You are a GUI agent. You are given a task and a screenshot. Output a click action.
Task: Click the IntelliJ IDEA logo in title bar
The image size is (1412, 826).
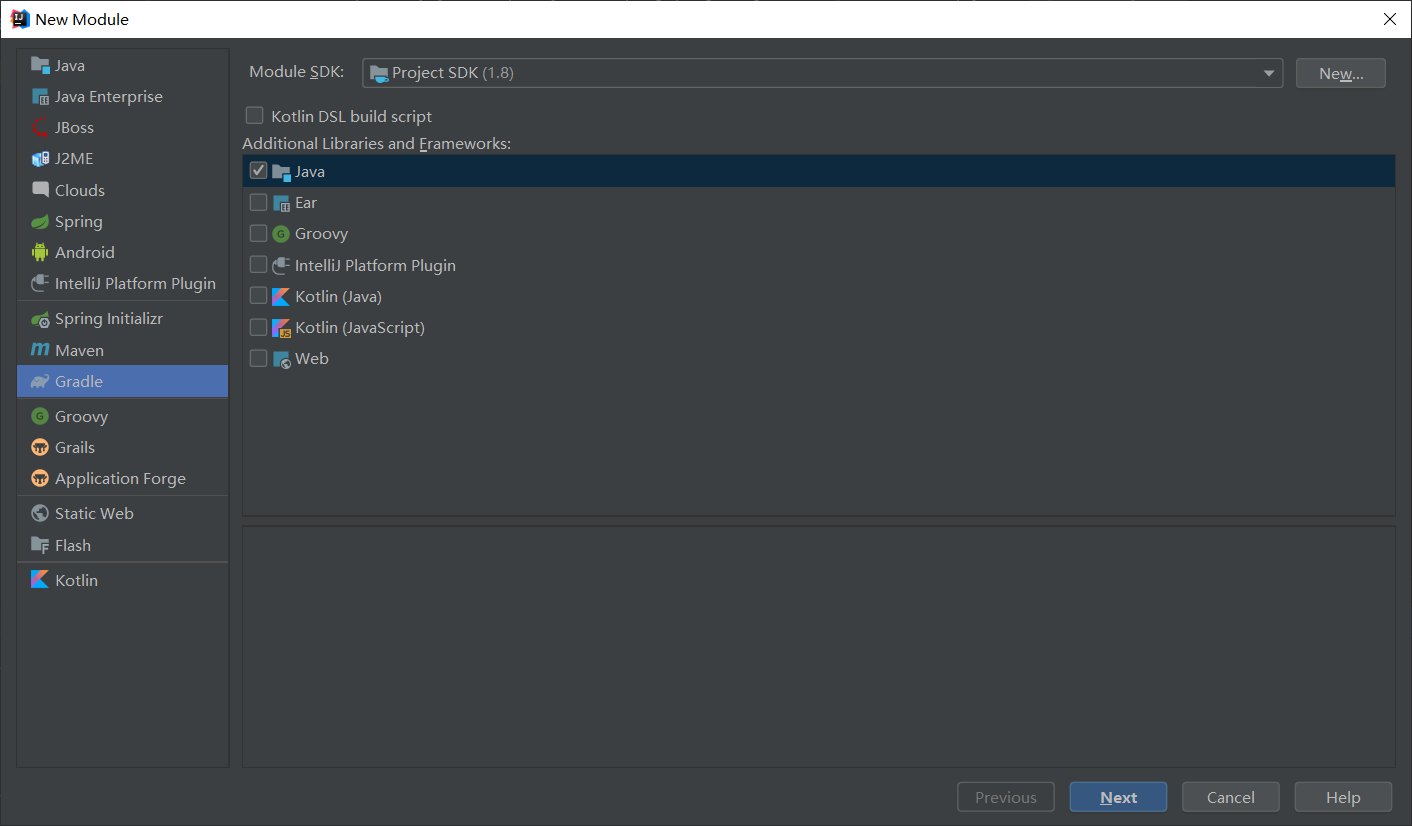20,19
